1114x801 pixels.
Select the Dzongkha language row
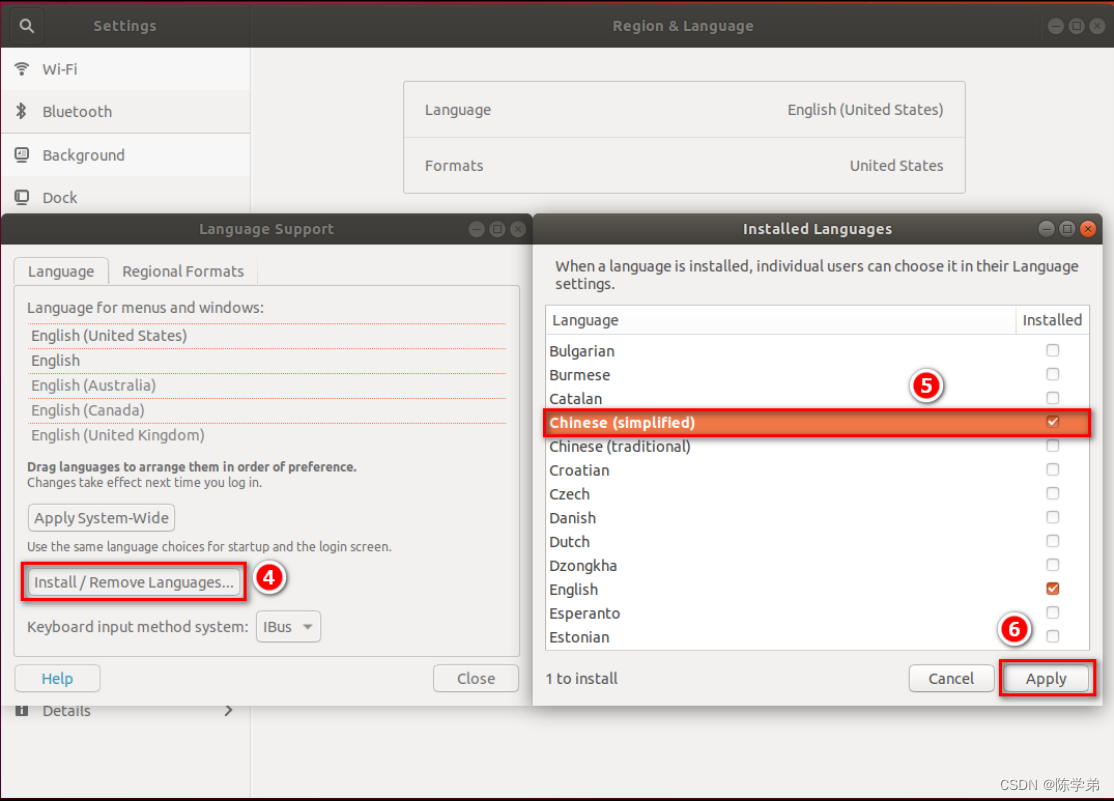coord(817,566)
